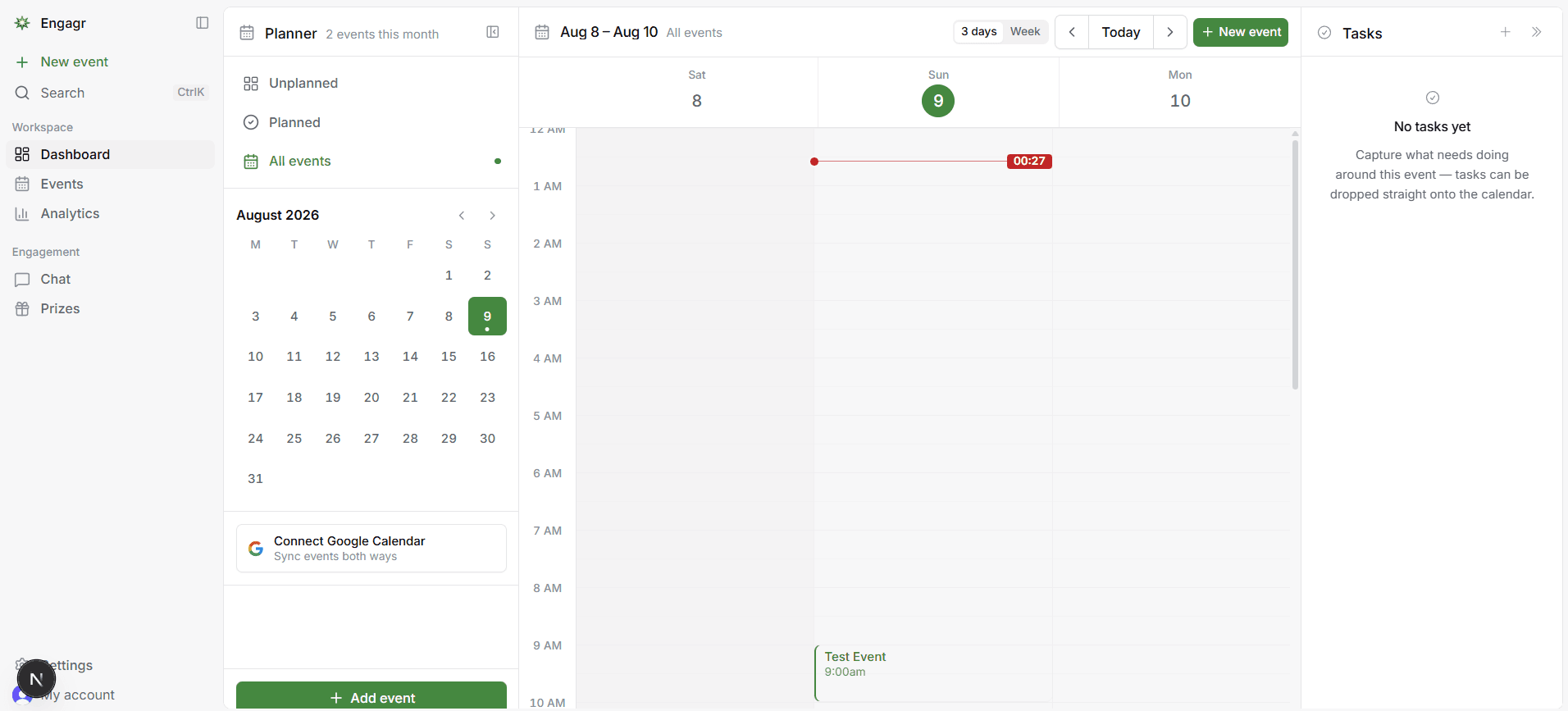Click Connect Google Calendar card
The height and width of the screenshot is (711, 1568).
tap(371, 548)
